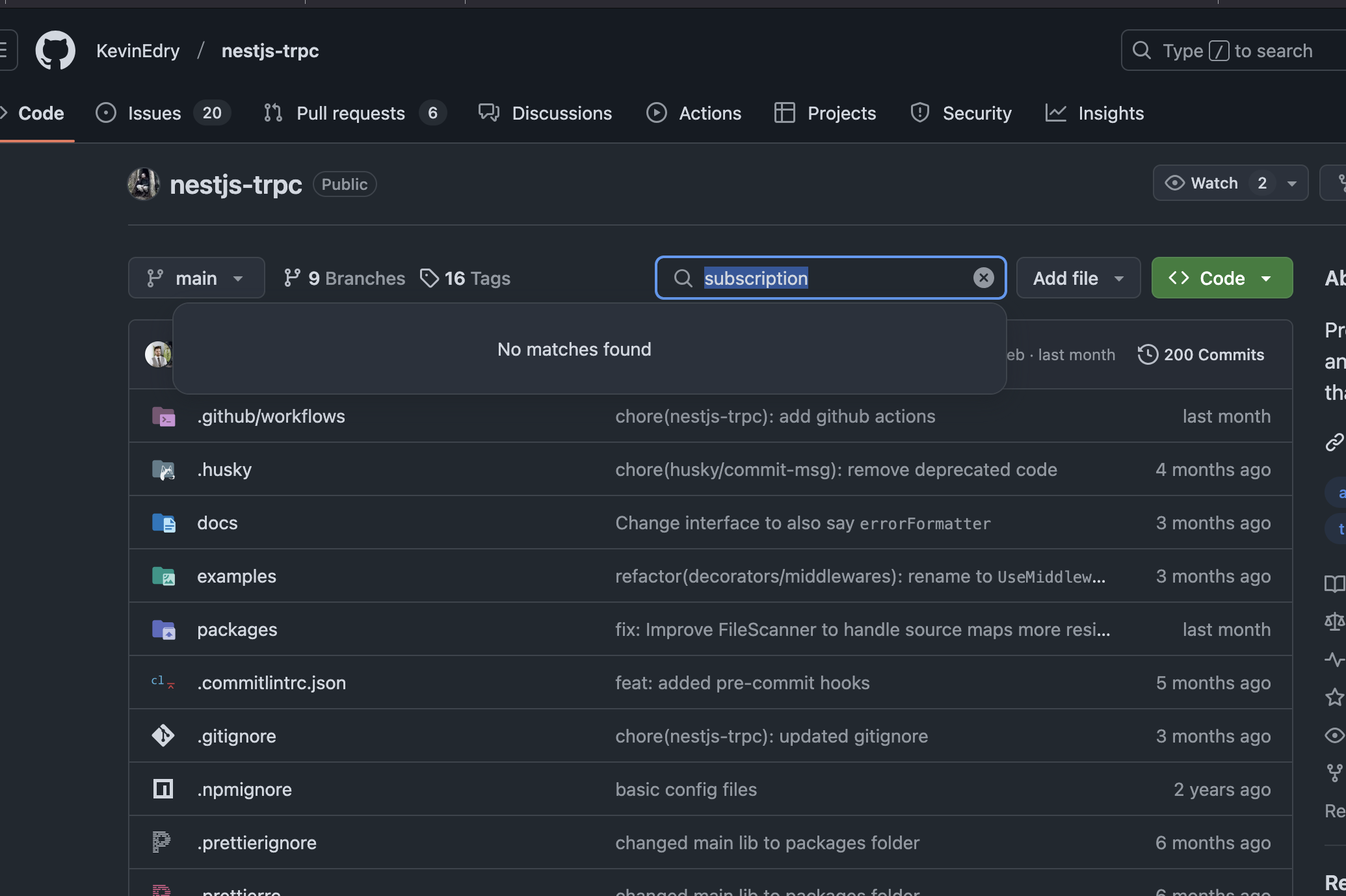
Task: Open commit 'Change interface to also say errorFormatter'
Action: pyautogui.click(x=803, y=523)
